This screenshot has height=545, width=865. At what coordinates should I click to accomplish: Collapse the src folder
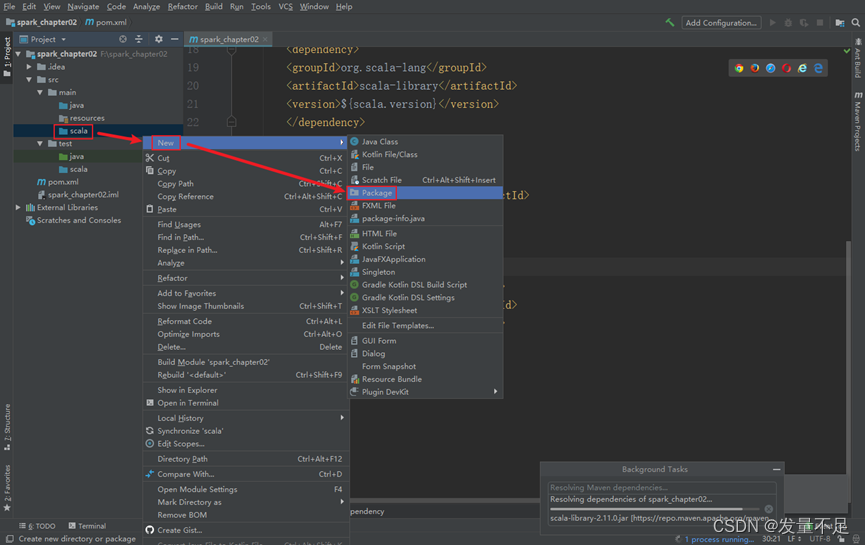coord(29,79)
